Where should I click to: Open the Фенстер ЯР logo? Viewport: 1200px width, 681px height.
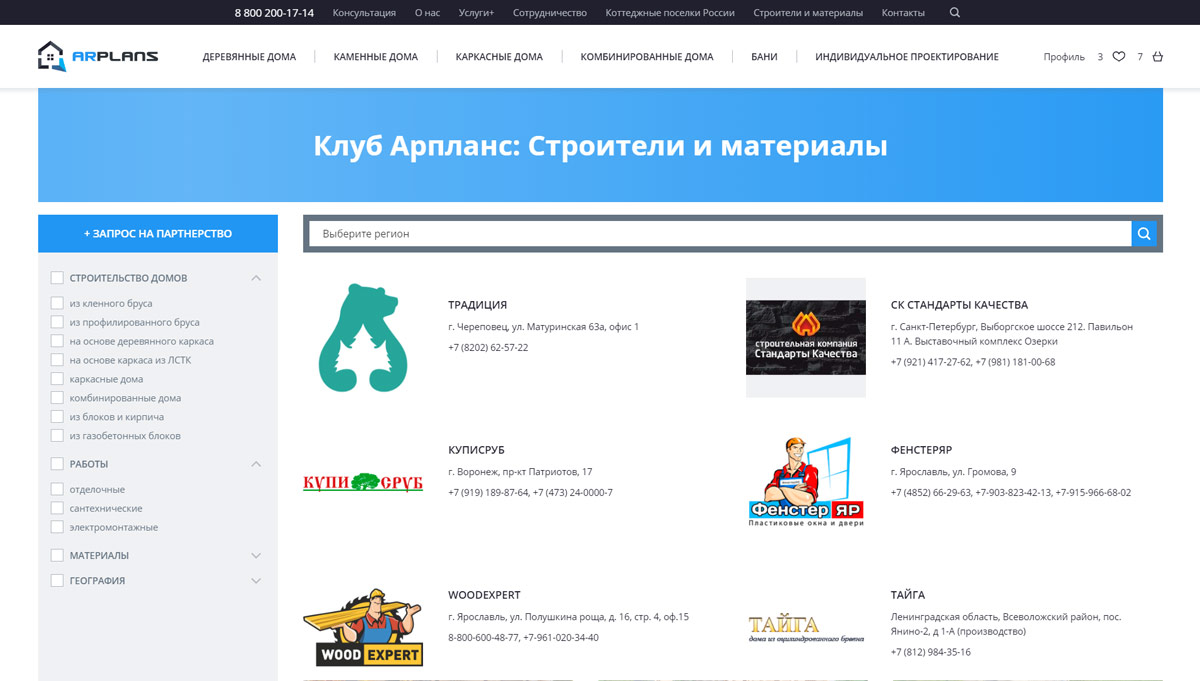[806, 483]
